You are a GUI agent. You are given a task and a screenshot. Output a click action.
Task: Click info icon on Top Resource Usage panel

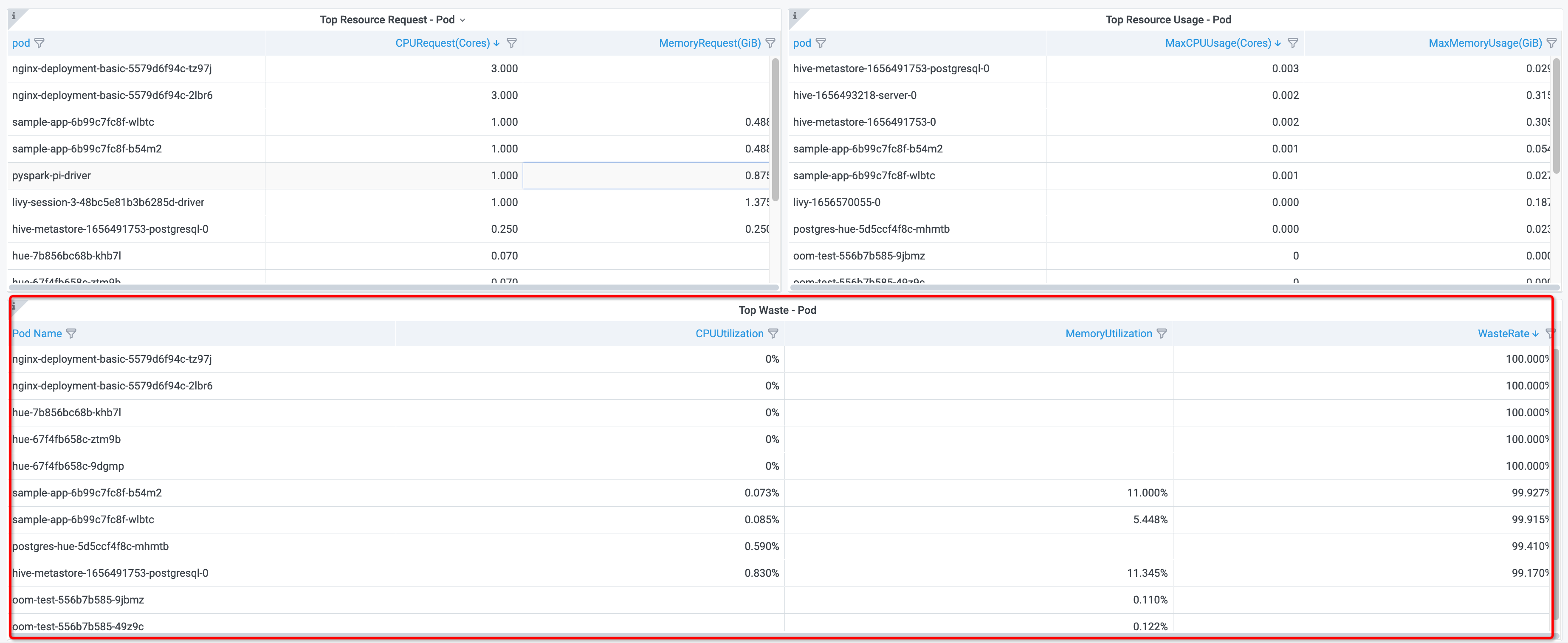point(794,16)
